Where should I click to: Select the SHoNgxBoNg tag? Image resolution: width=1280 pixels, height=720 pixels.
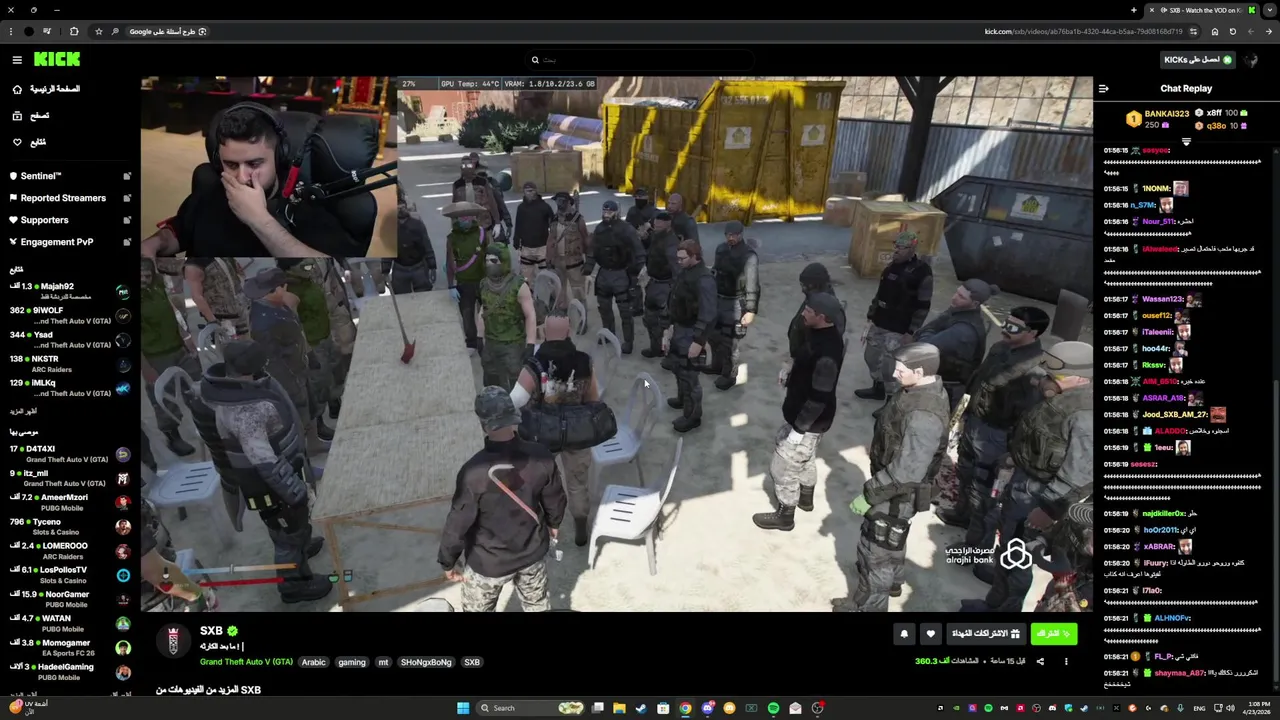[427, 662]
